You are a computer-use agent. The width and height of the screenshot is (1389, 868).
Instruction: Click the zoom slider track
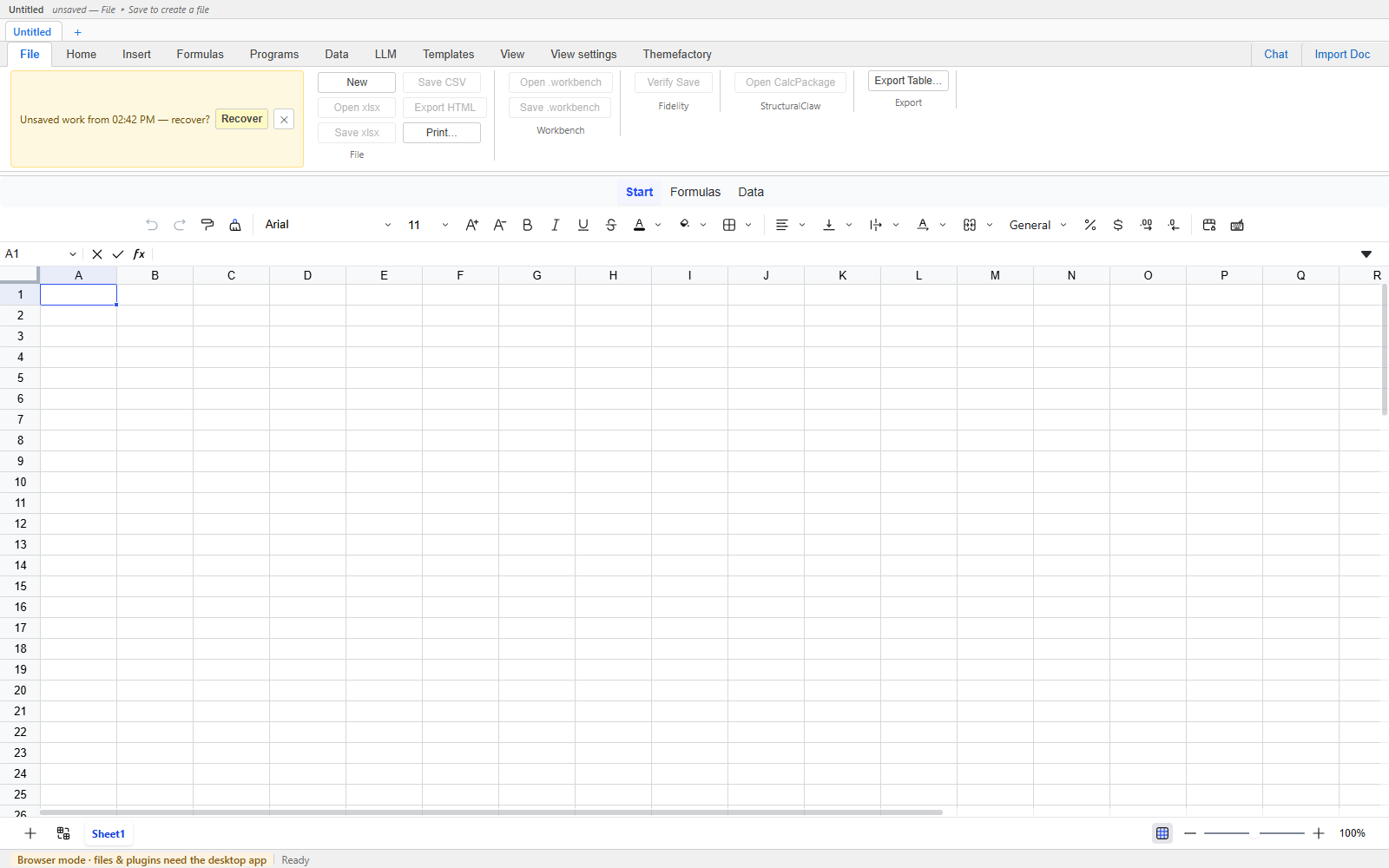1254,833
